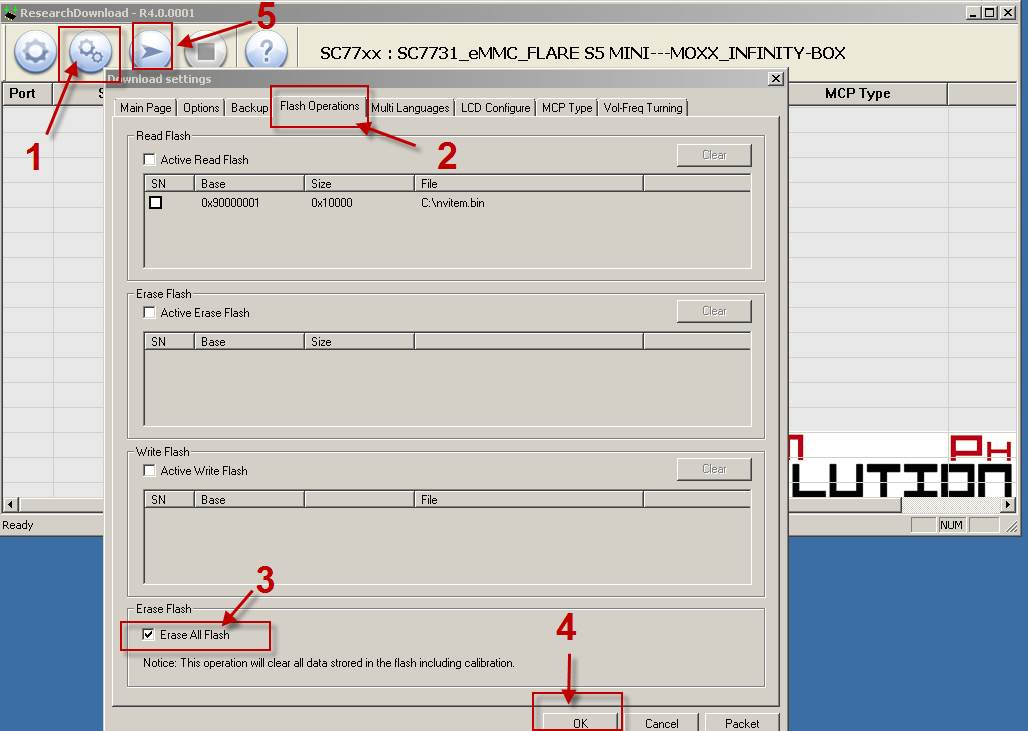Click Size column header in Erase Flash list
This screenshot has width=1028, height=731.
click(x=359, y=342)
